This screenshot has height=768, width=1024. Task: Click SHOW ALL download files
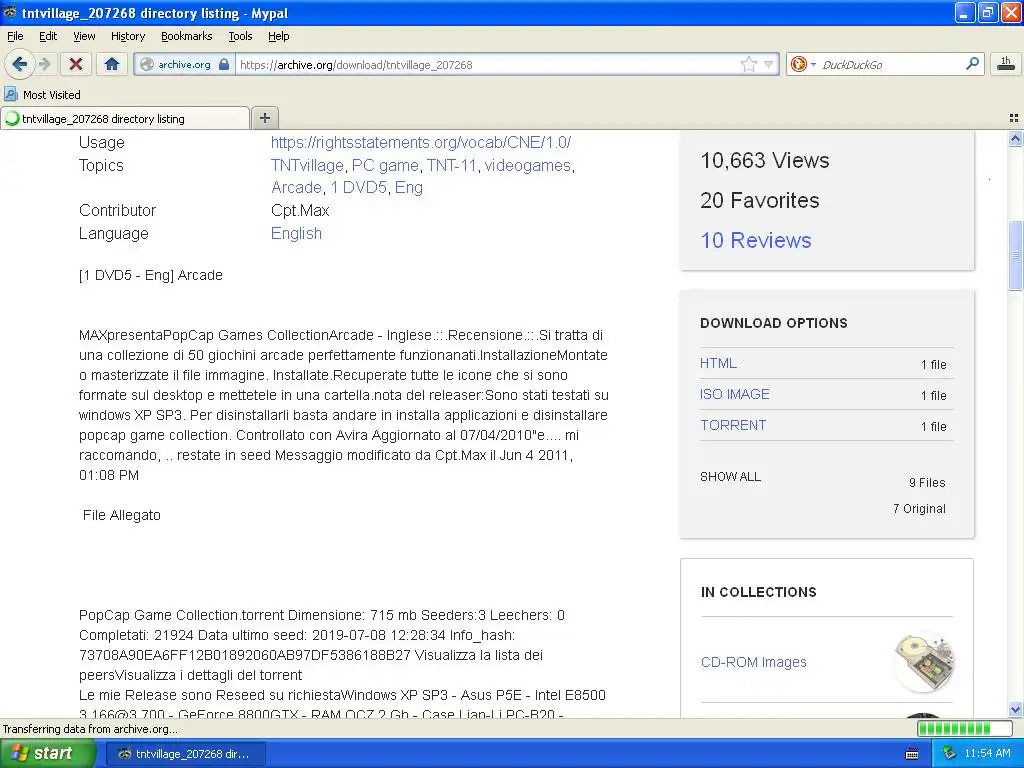pyautogui.click(x=730, y=477)
